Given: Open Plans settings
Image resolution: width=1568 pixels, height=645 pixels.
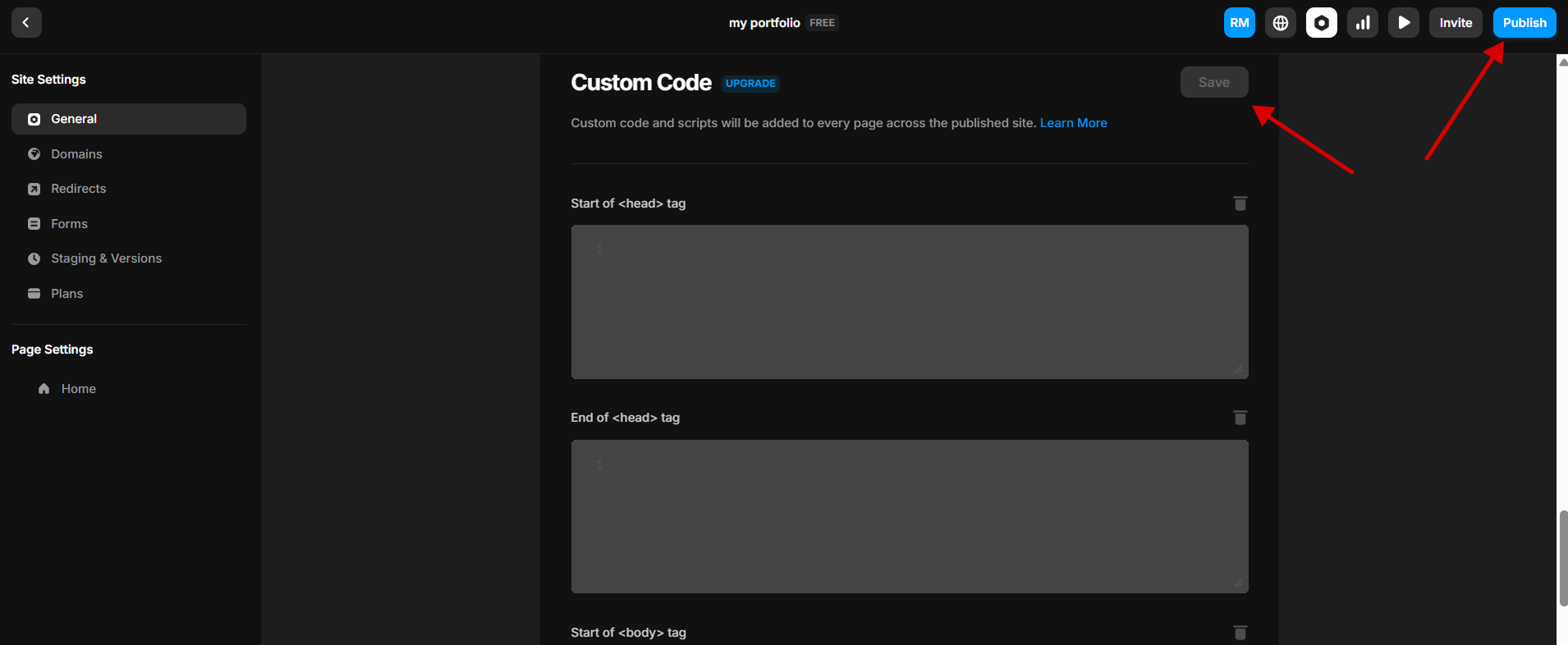Looking at the screenshot, I should pos(129,294).
